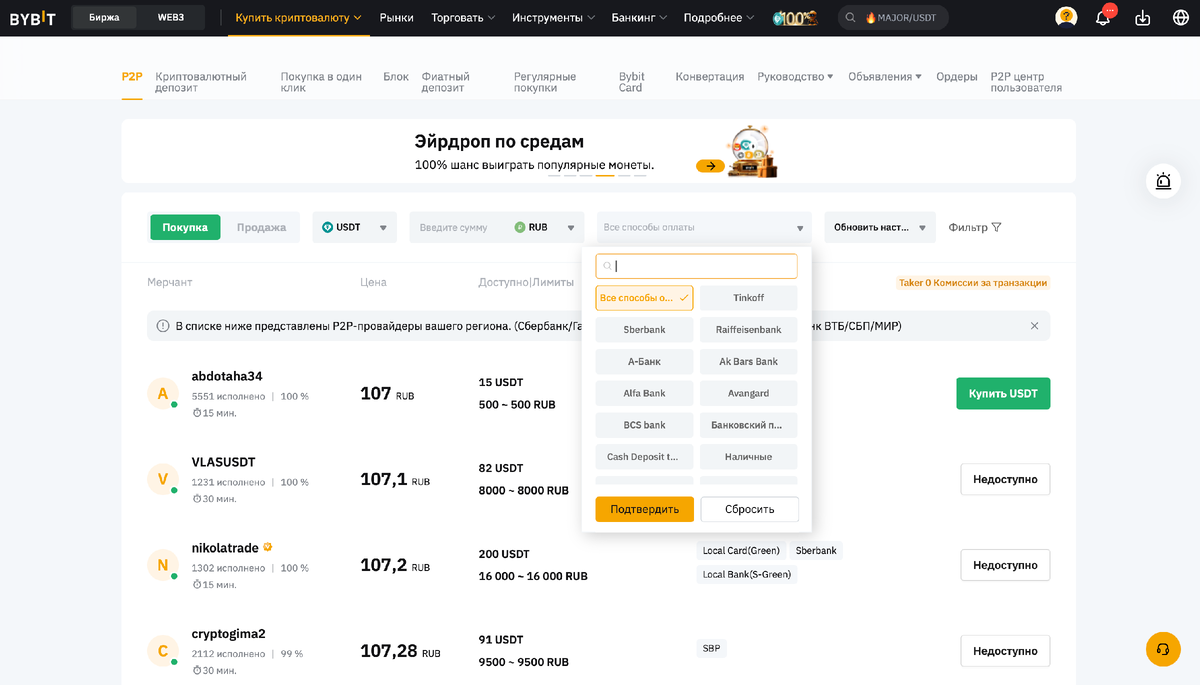1200x685 pixels.
Task: Select Alfa Bank payment option
Action: tap(645, 393)
